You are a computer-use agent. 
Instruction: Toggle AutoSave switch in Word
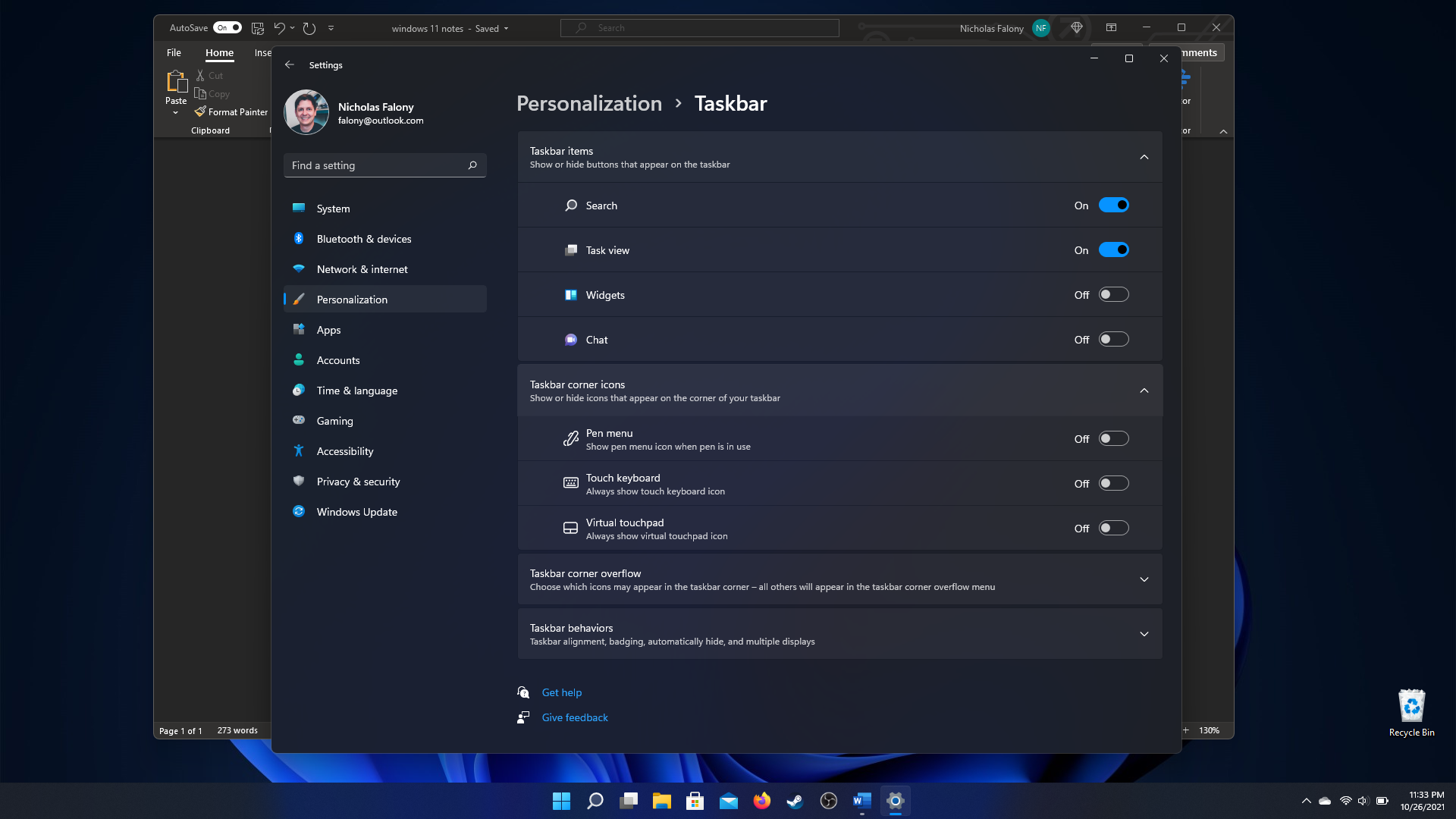click(227, 28)
